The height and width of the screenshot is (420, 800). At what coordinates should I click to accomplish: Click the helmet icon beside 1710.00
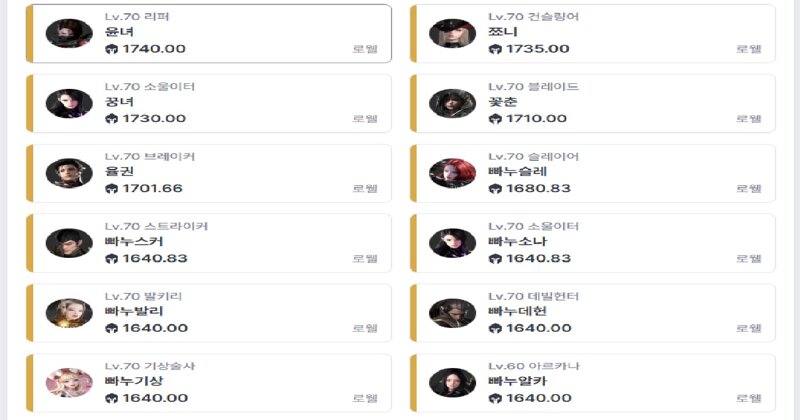pos(495,119)
